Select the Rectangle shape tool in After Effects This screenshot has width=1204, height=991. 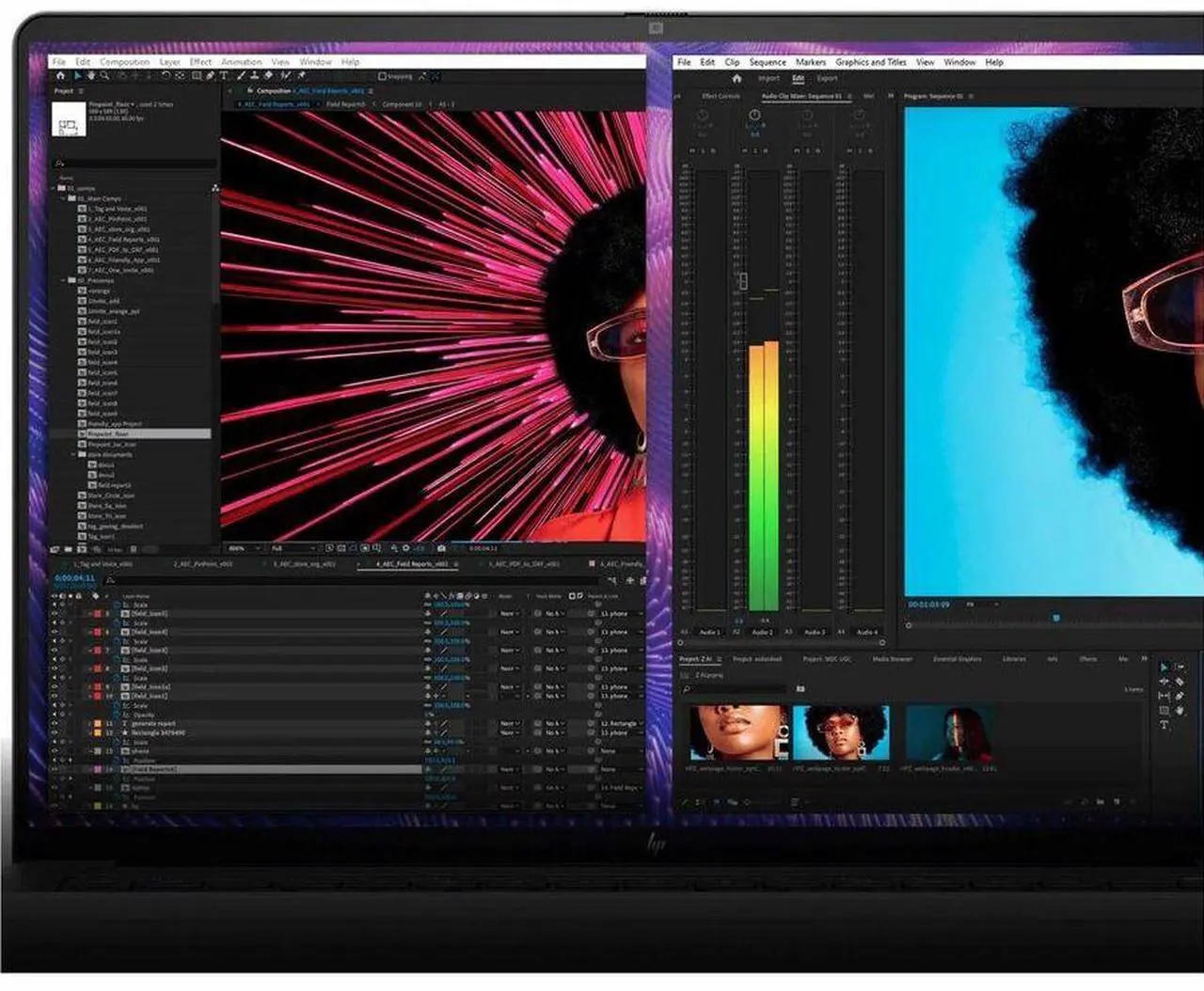(x=197, y=76)
